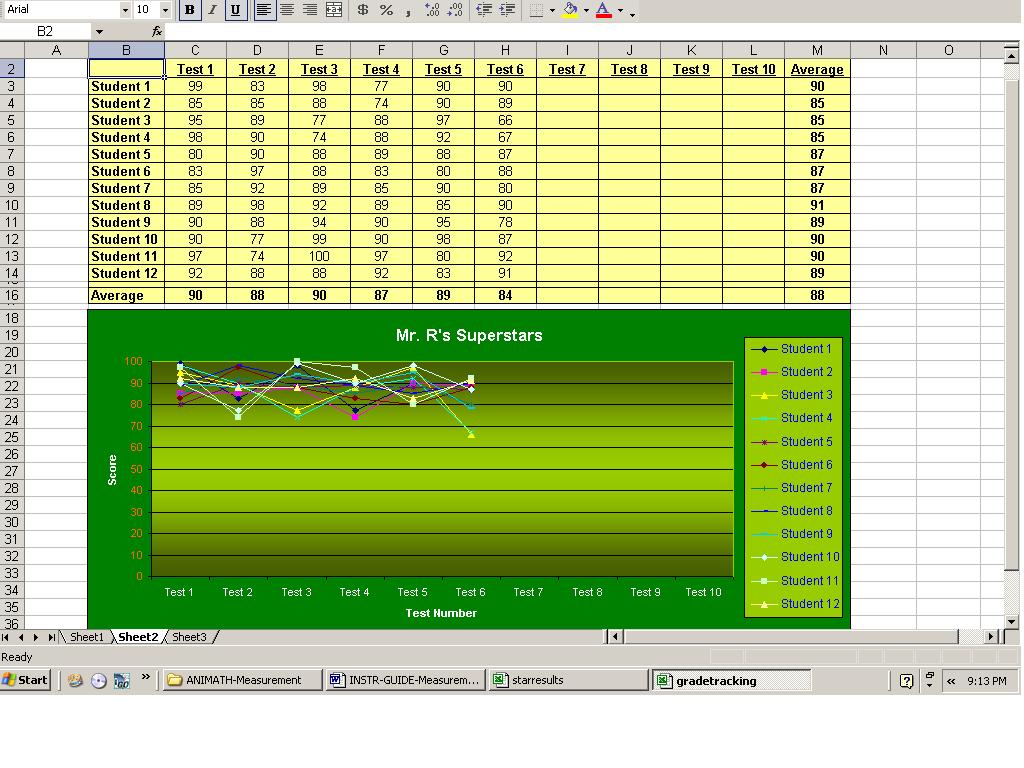1024x768 pixels.
Task: Click the Test Number axis title
Action: pyautogui.click(x=441, y=613)
